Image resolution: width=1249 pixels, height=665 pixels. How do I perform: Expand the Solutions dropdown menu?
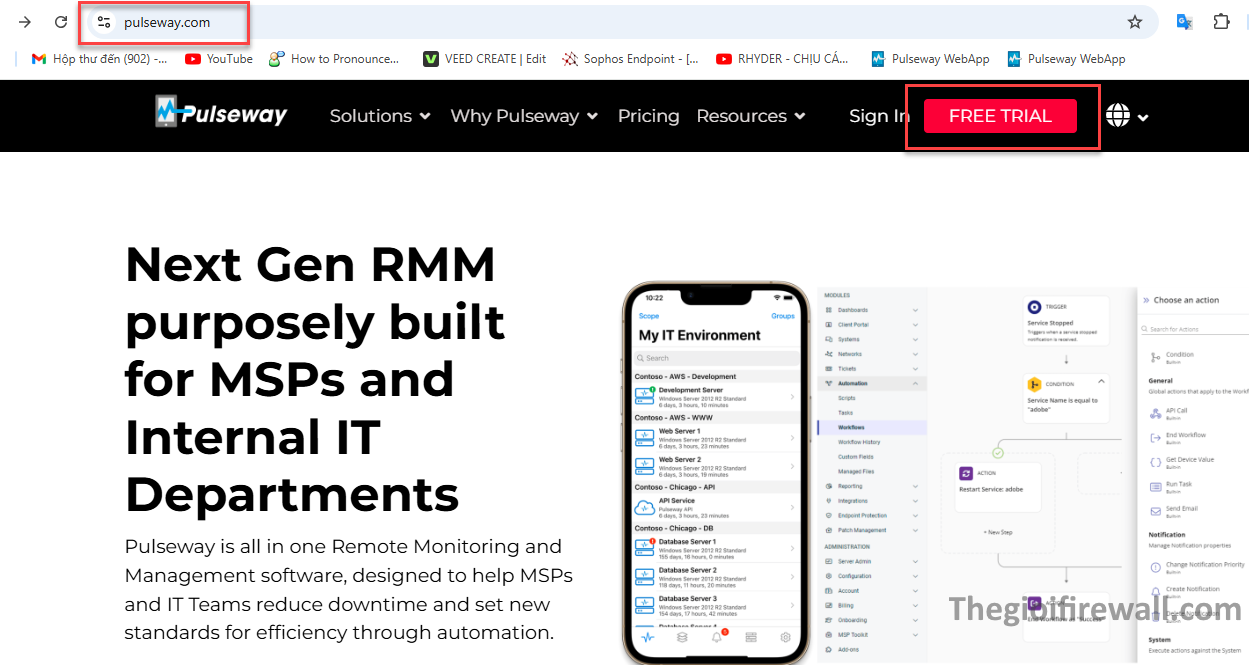[x=380, y=116]
